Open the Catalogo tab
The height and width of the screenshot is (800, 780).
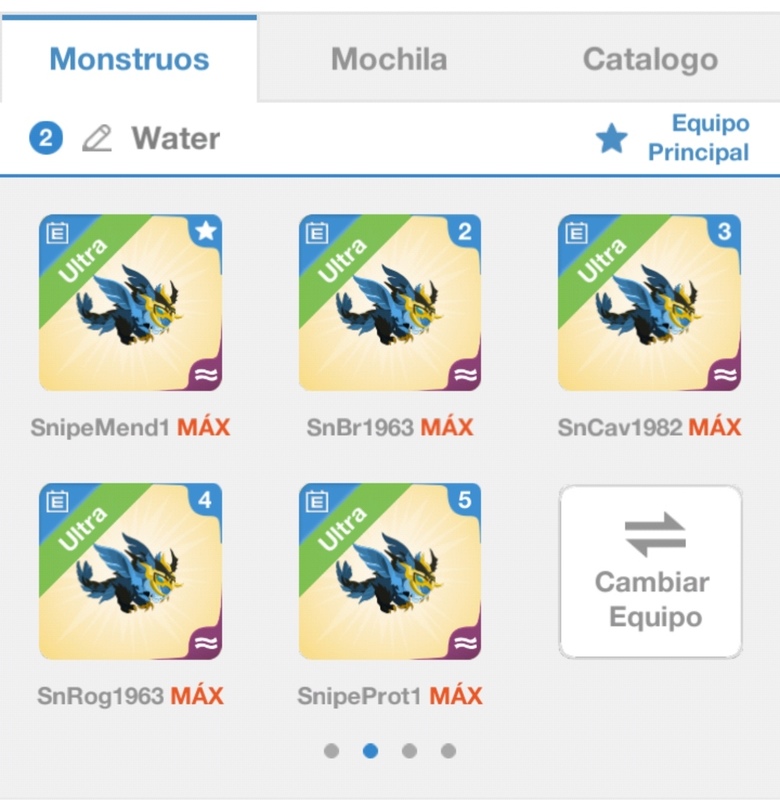650,59
